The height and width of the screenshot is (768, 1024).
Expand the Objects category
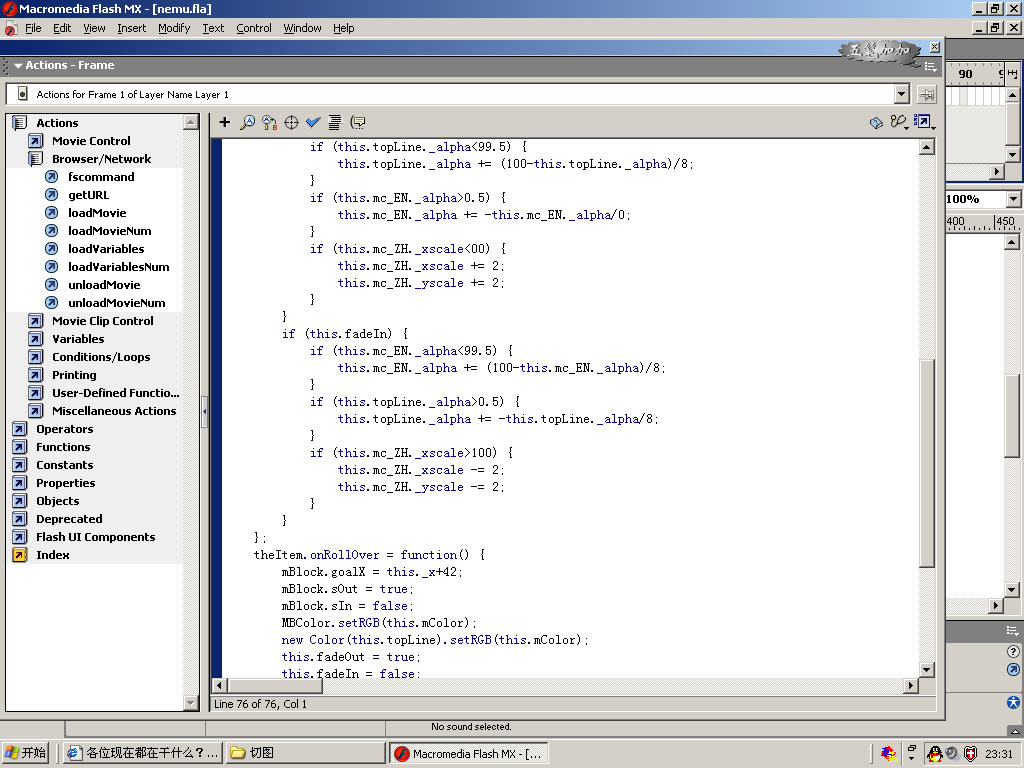coord(20,501)
